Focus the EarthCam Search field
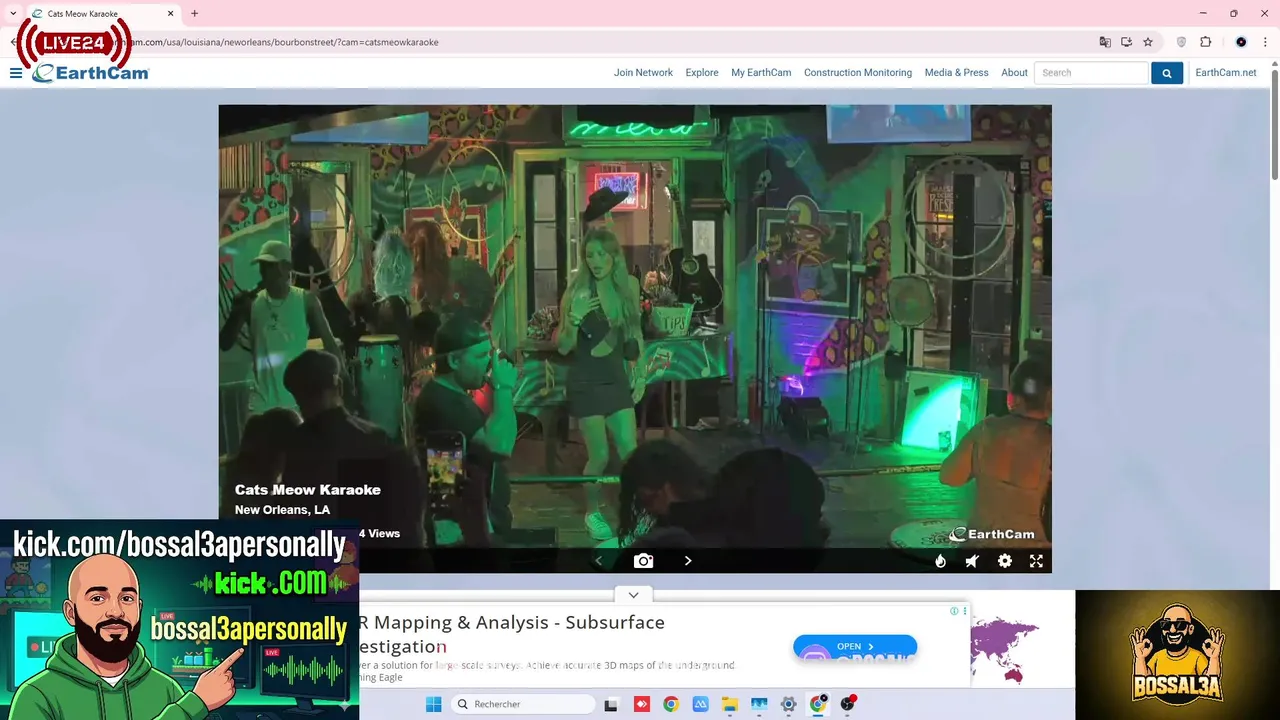The width and height of the screenshot is (1280, 720). click(x=1091, y=73)
